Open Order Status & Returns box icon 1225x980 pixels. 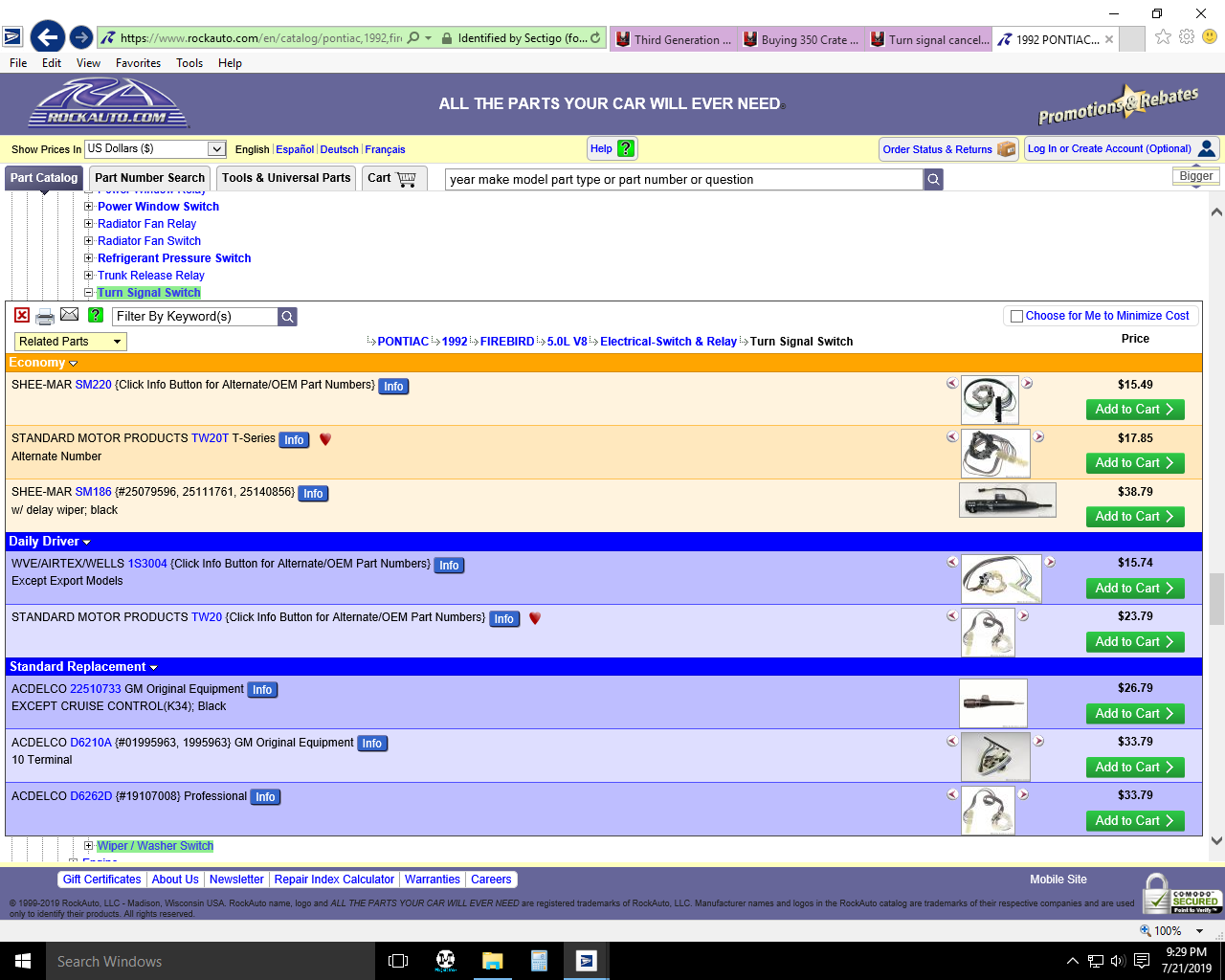[x=1006, y=149]
